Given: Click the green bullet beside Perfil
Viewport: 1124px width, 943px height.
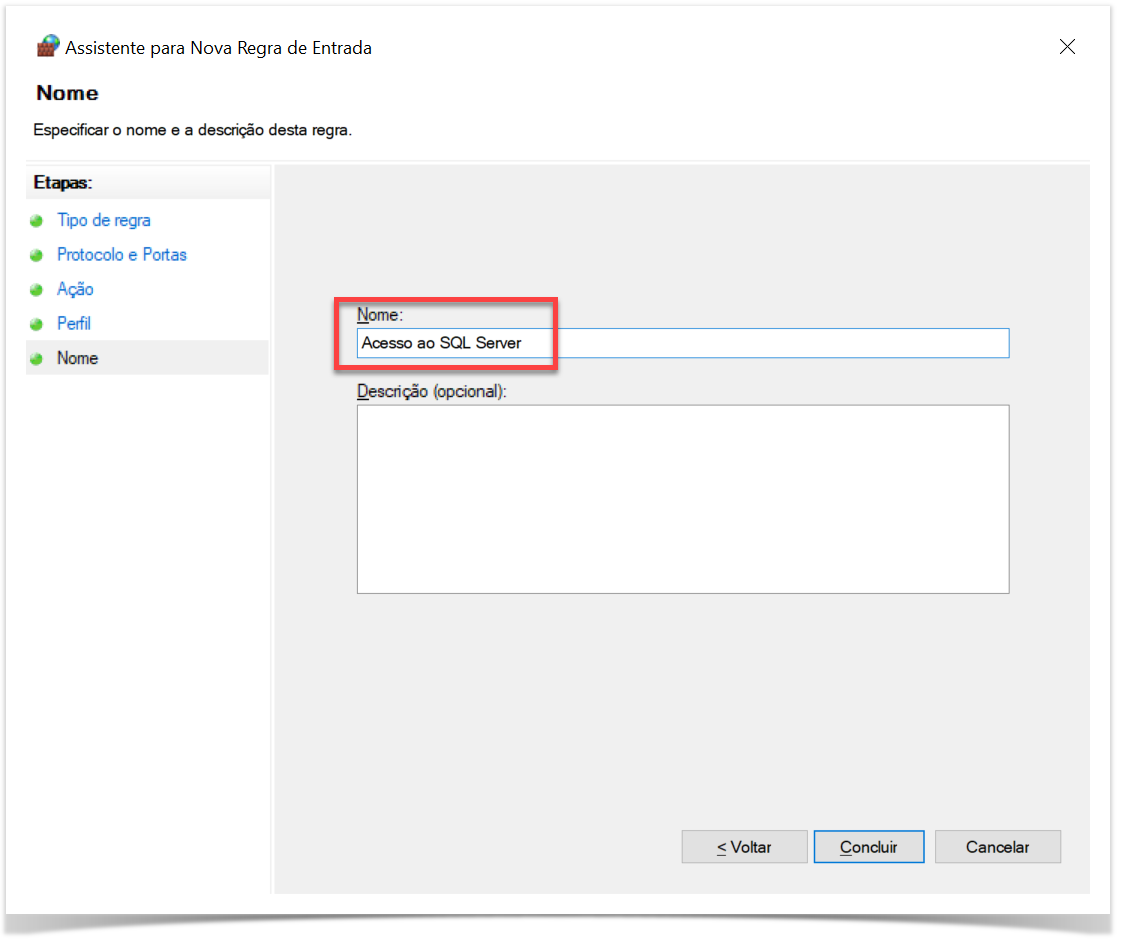Looking at the screenshot, I should 37,324.
